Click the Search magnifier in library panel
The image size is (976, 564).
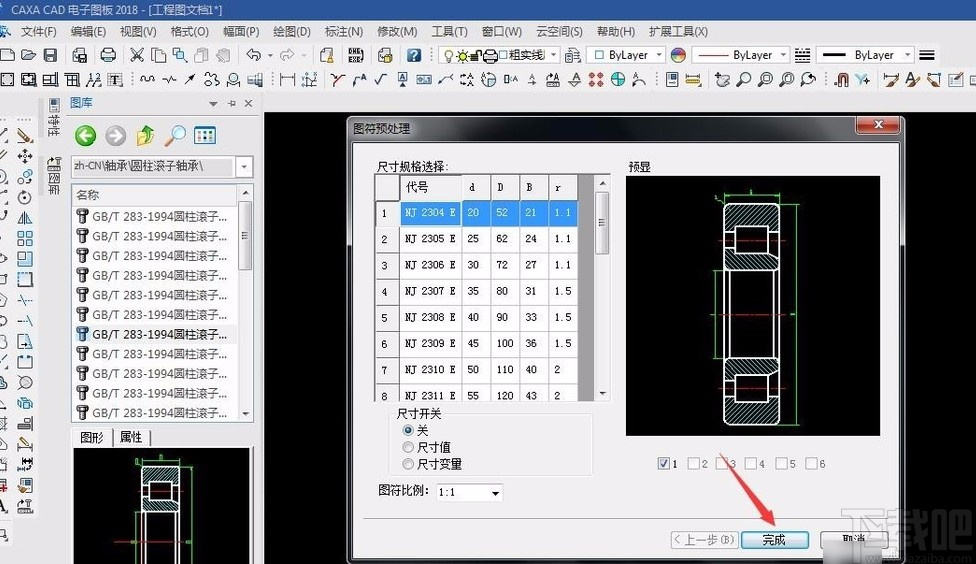(175, 135)
